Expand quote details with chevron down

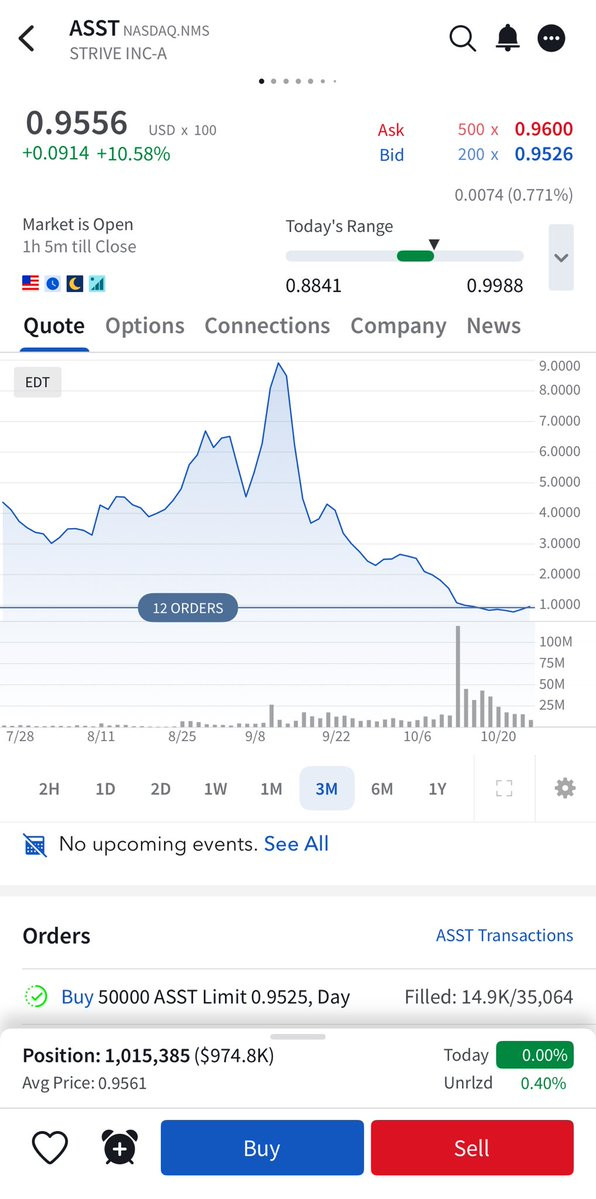(561, 258)
